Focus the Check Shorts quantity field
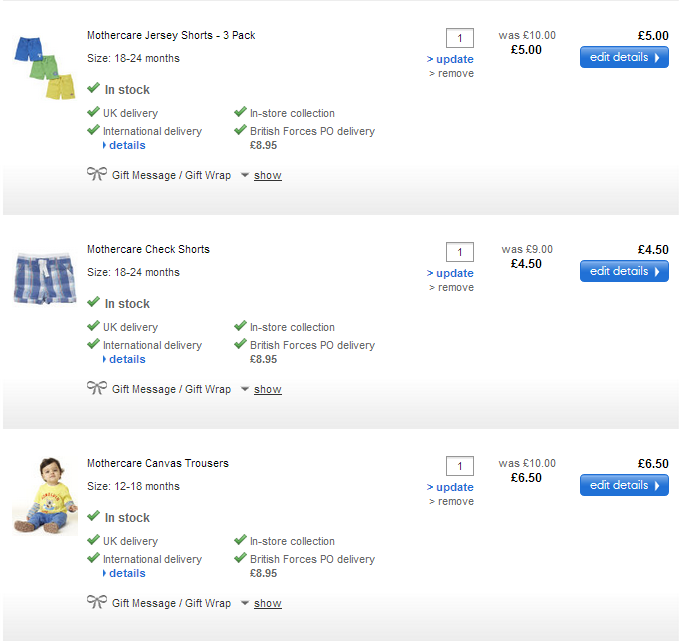680x641 pixels. [460, 252]
